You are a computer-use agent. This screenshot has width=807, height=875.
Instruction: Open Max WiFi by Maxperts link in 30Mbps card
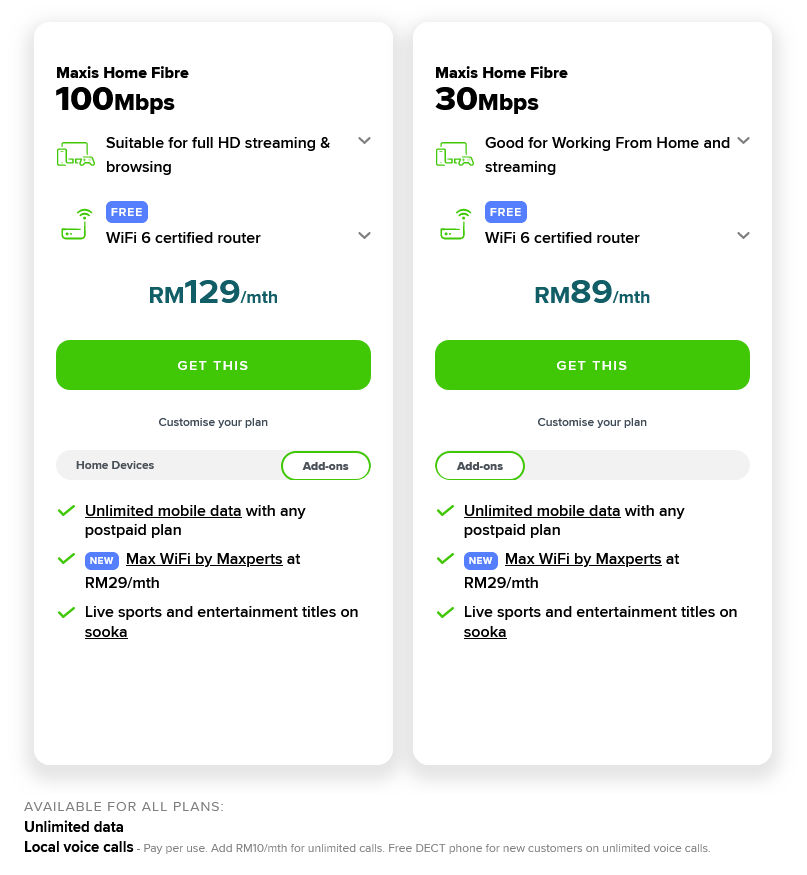tap(583, 559)
